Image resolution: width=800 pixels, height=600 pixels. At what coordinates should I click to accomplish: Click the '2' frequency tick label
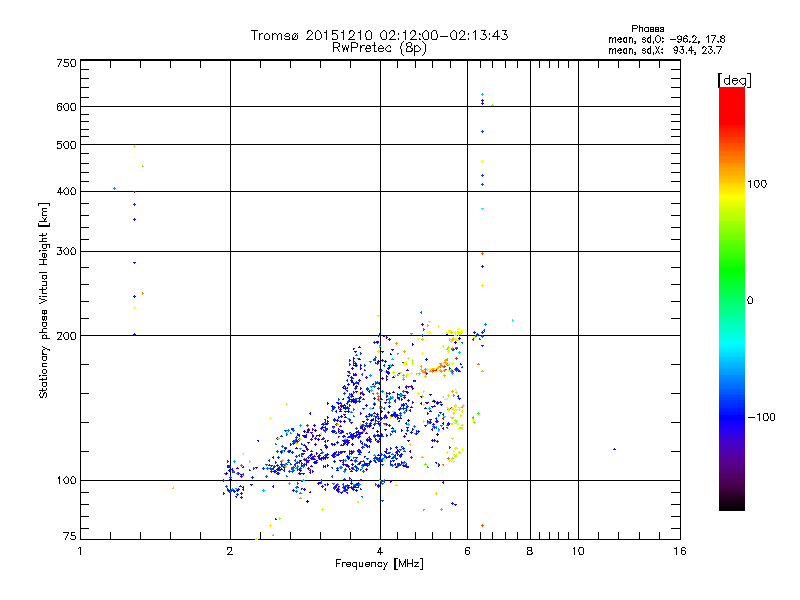(230, 551)
